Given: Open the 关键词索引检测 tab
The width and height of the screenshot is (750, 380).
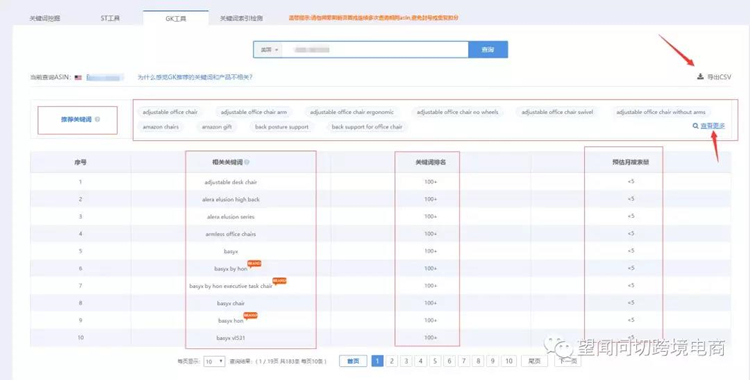Looking at the screenshot, I should (241, 18).
